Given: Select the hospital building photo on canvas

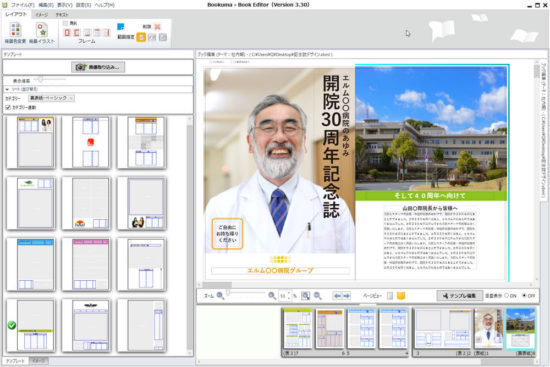Looking at the screenshot, I should (431, 128).
